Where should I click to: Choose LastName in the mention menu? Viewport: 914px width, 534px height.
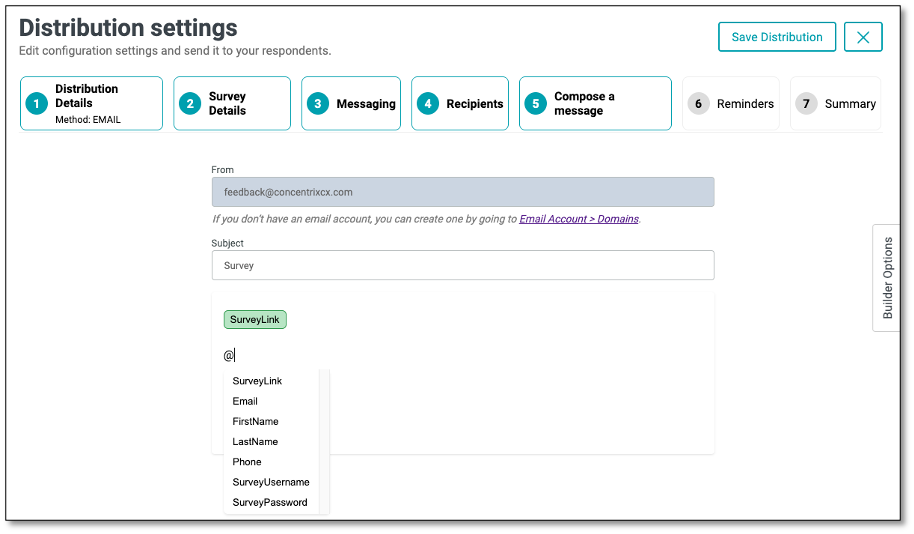tap(255, 441)
